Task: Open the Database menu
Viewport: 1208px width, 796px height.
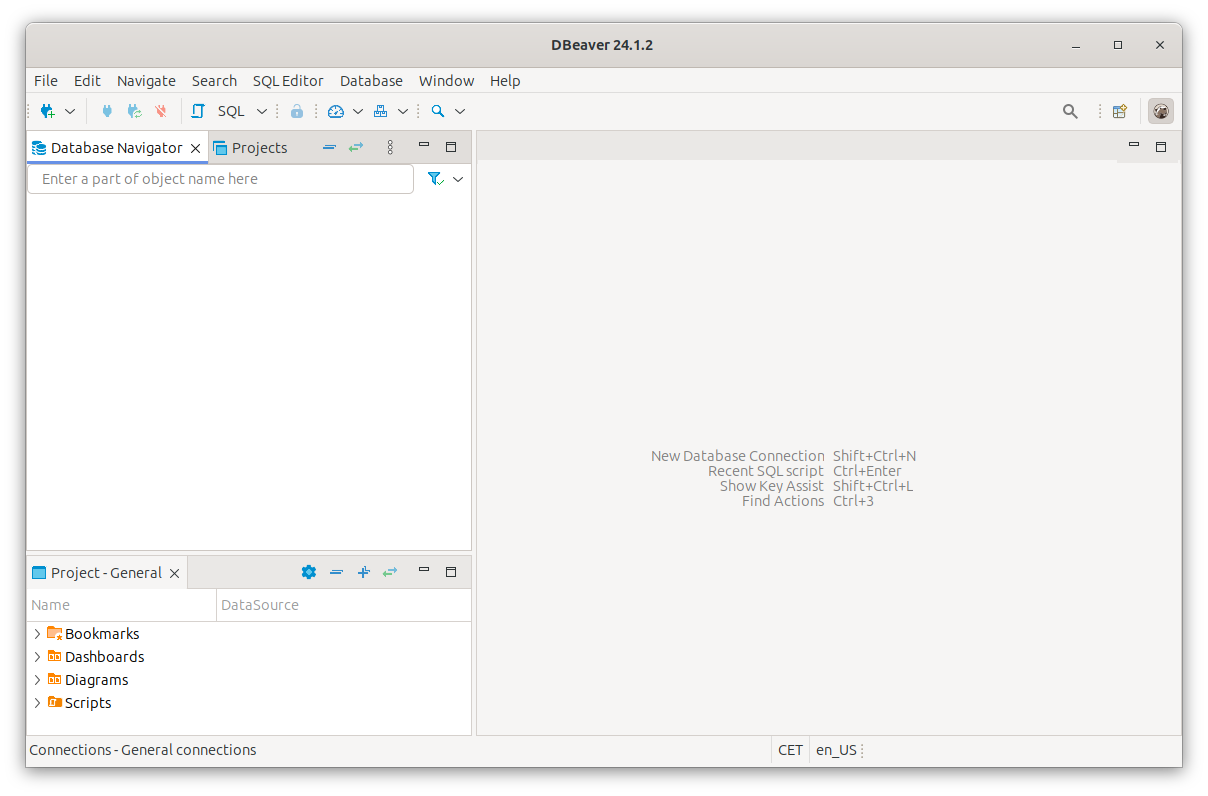Action: (x=371, y=80)
